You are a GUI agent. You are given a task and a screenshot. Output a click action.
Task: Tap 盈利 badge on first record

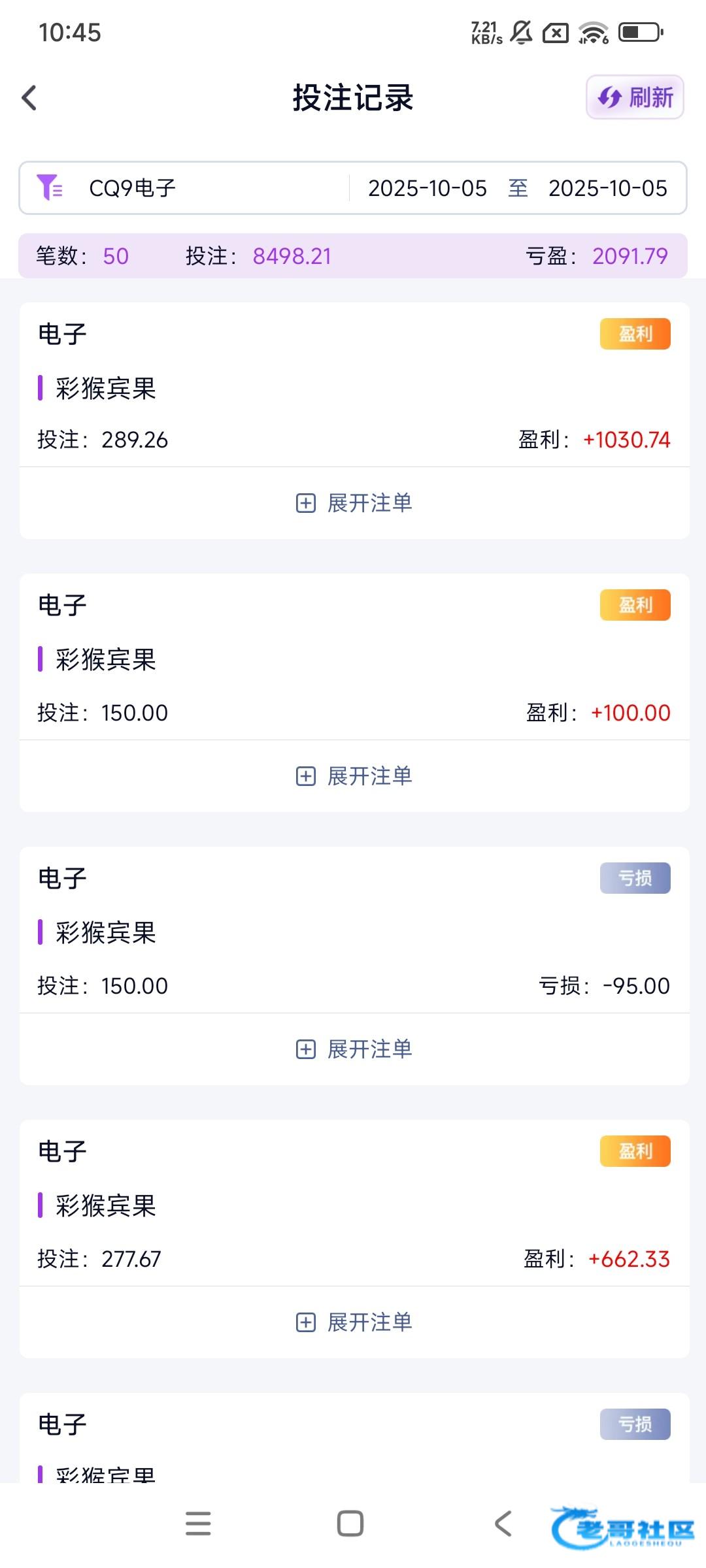(635, 334)
